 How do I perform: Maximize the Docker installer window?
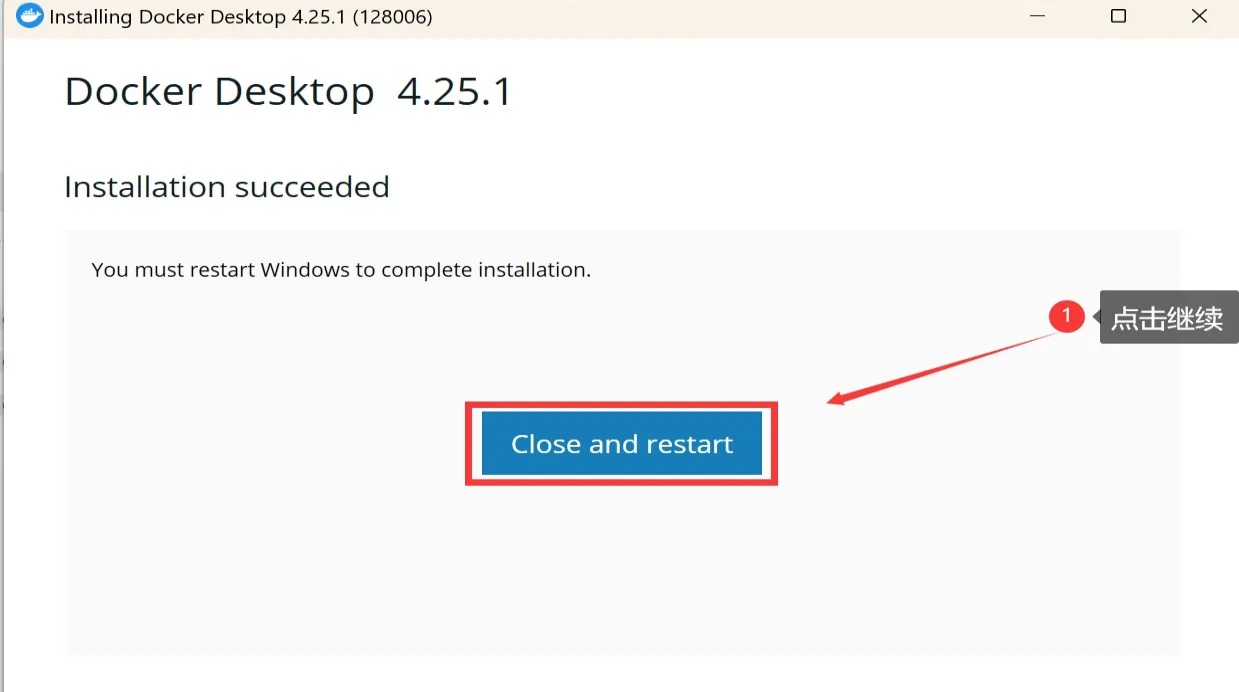(1118, 16)
